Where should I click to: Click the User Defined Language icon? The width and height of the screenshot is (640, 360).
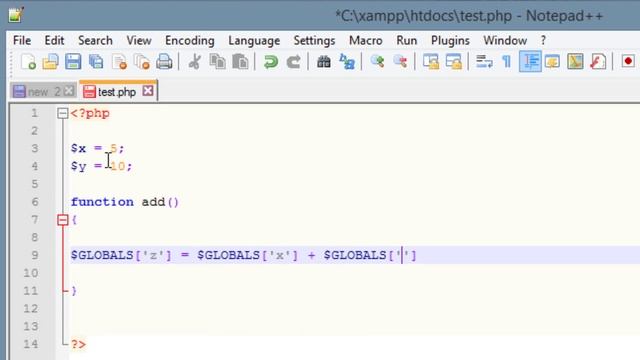coord(552,62)
